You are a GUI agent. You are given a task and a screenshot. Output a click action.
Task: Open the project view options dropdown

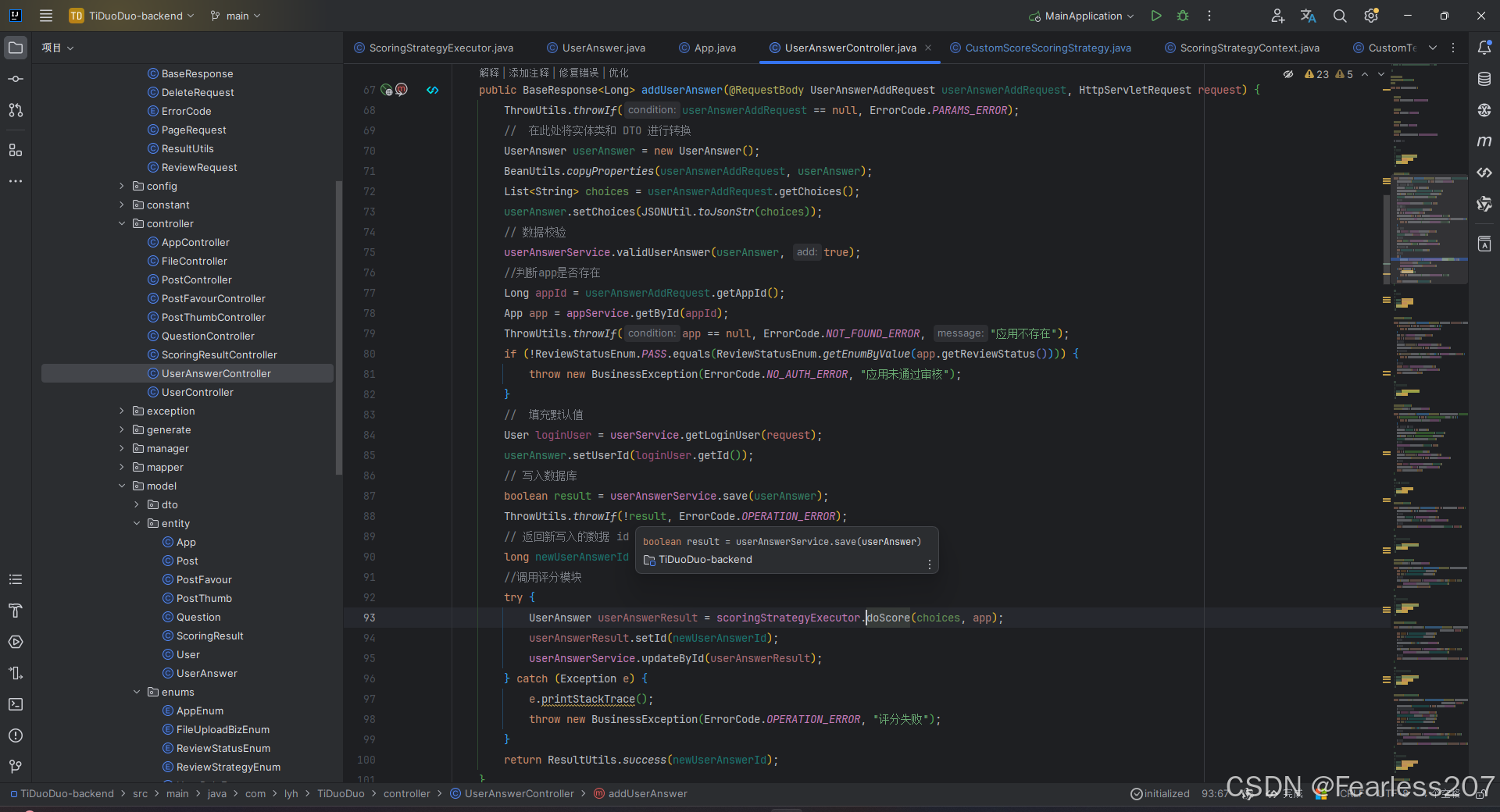point(58,48)
